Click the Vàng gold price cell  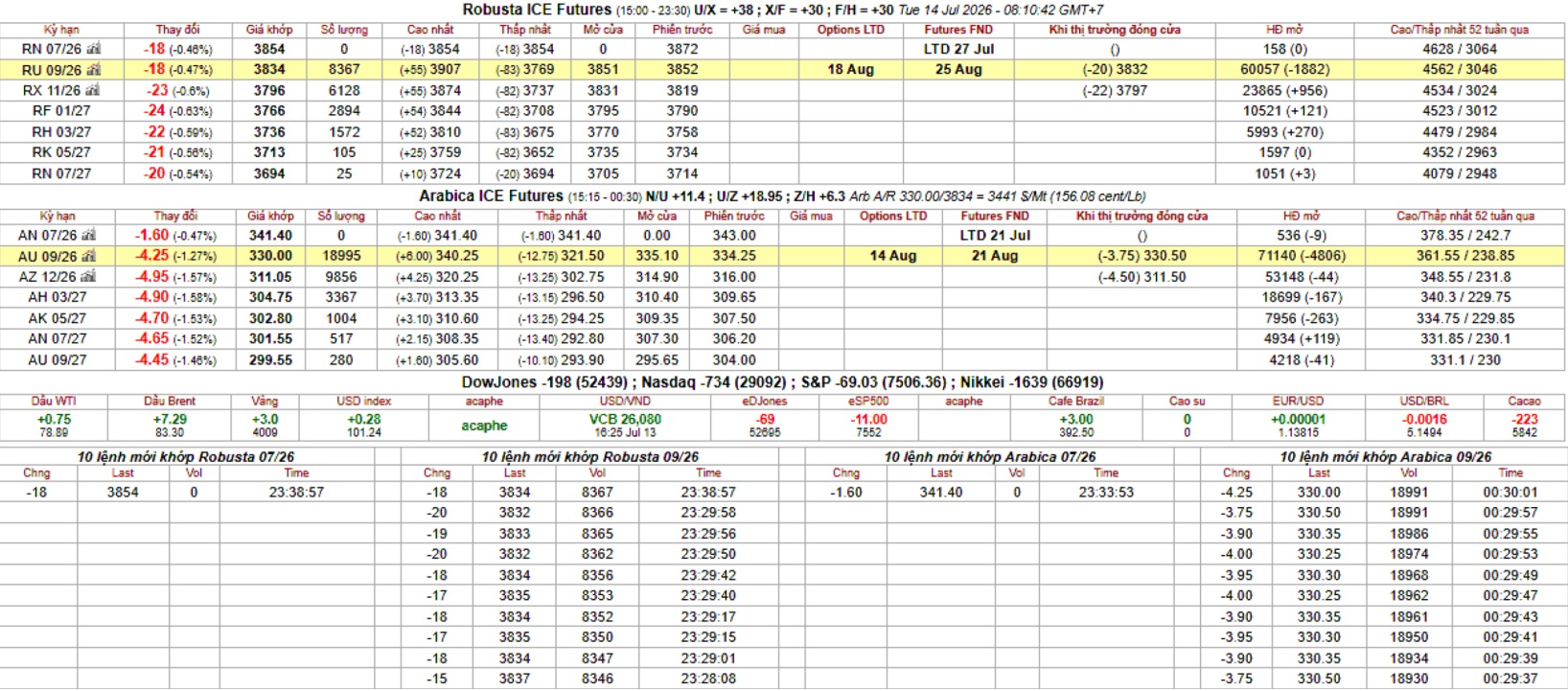tap(265, 425)
